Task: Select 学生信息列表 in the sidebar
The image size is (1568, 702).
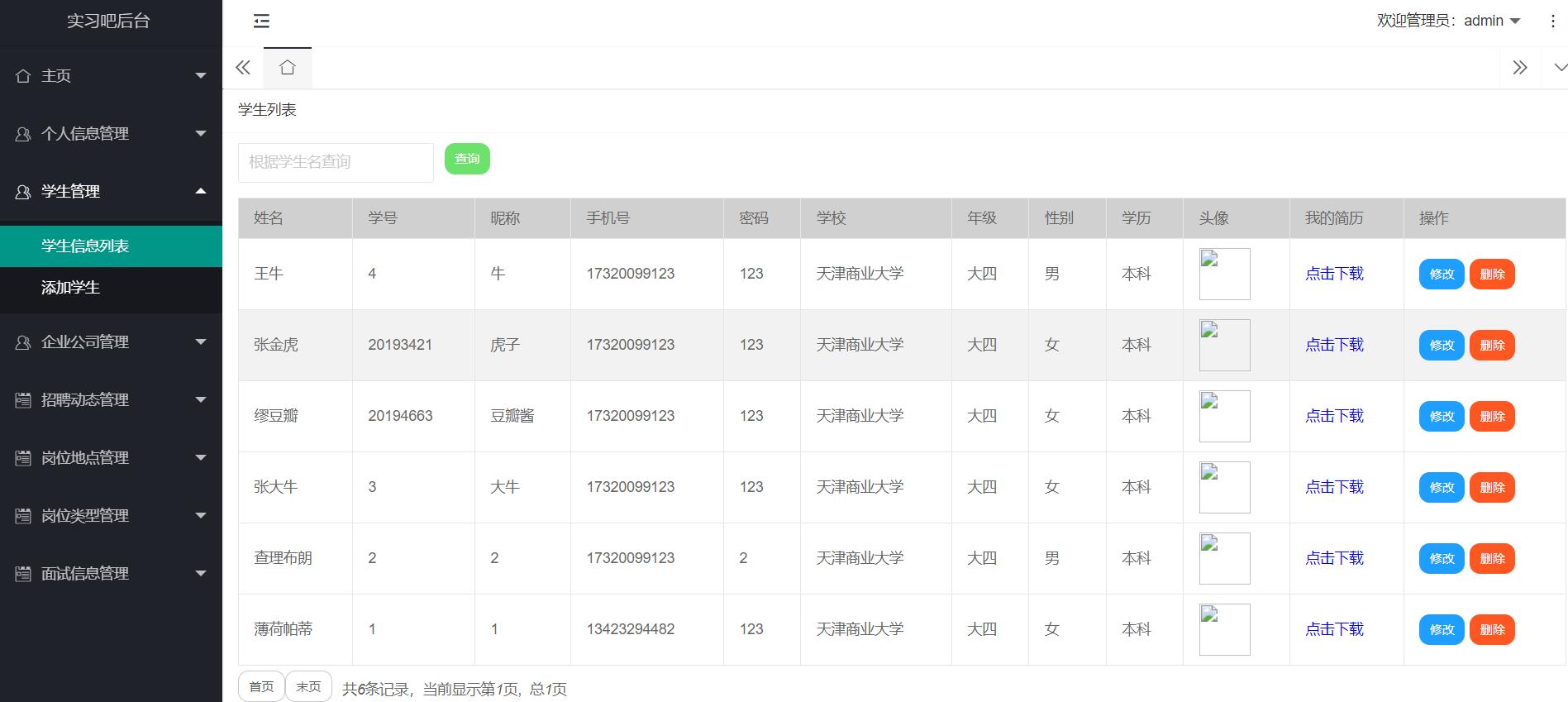Action: [111, 246]
